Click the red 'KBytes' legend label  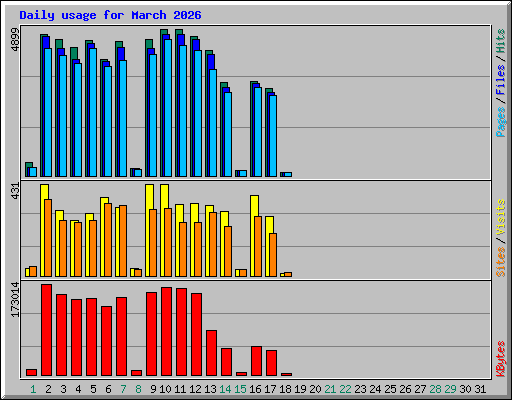[501, 359]
